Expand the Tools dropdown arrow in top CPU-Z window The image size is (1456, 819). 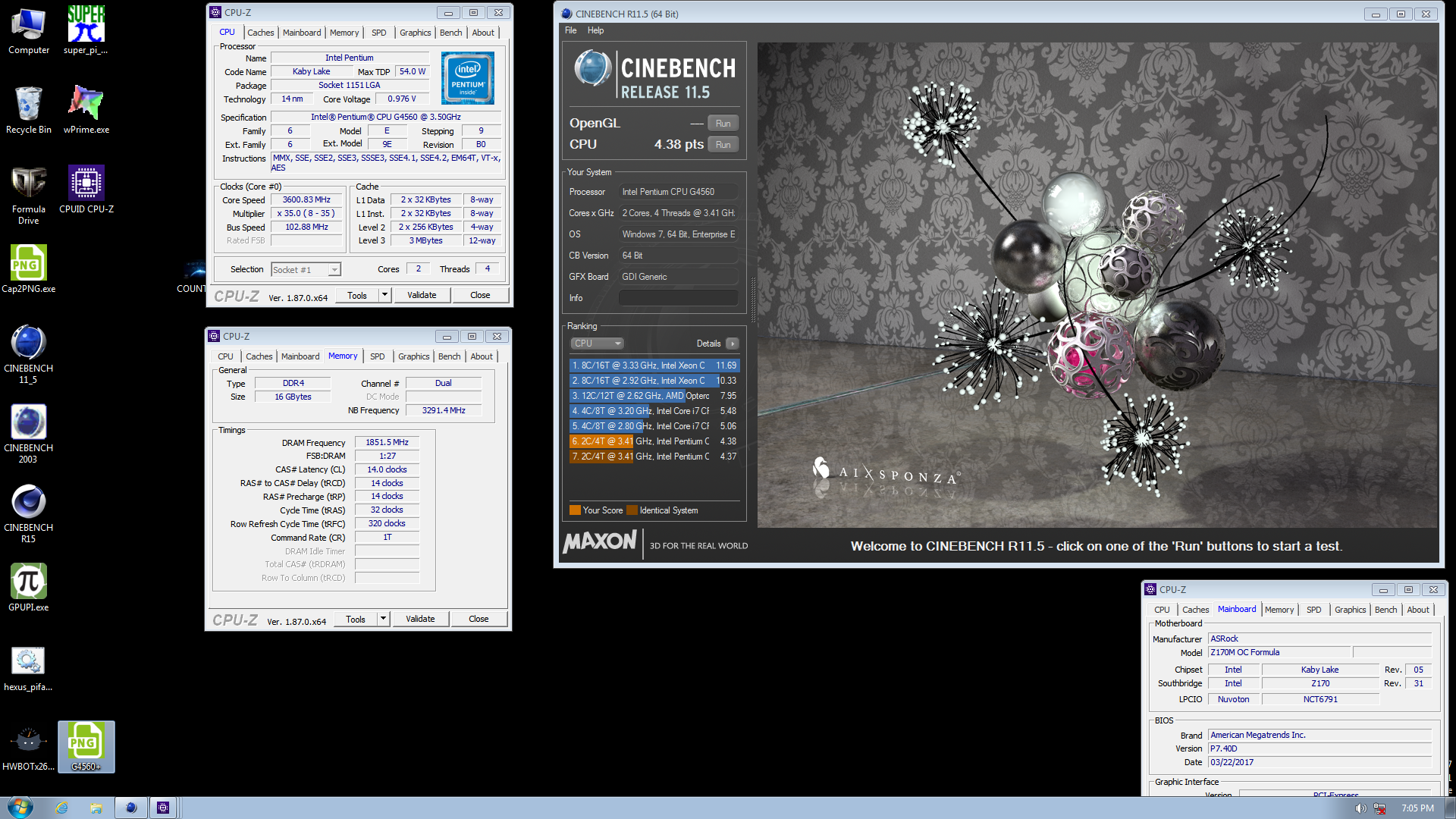point(384,295)
